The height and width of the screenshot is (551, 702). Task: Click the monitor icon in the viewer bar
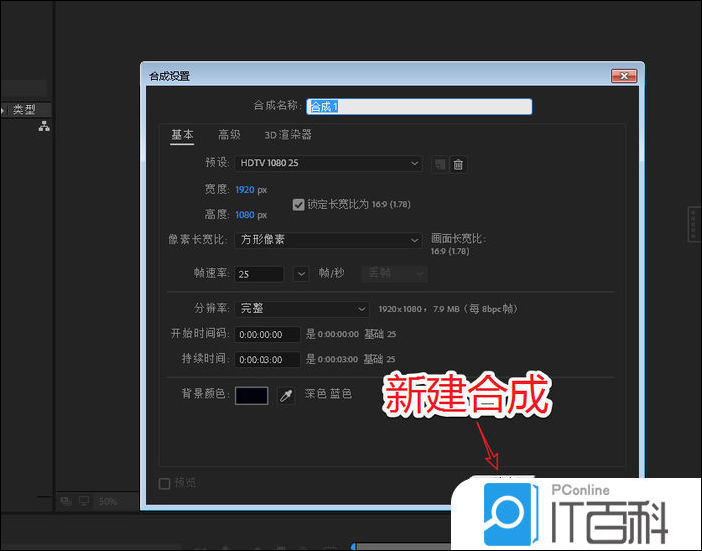coord(84,501)
